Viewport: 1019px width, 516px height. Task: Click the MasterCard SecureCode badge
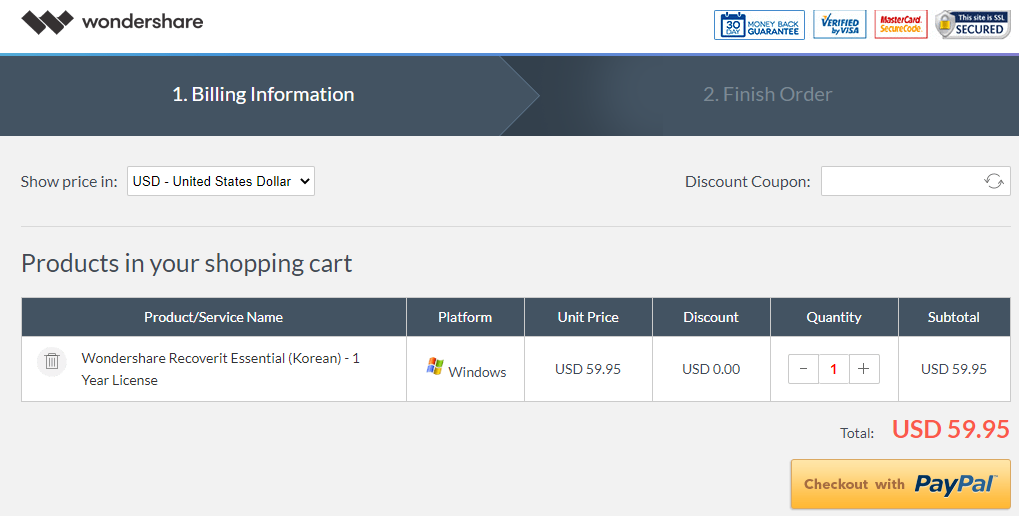click(x=901, y=25)
